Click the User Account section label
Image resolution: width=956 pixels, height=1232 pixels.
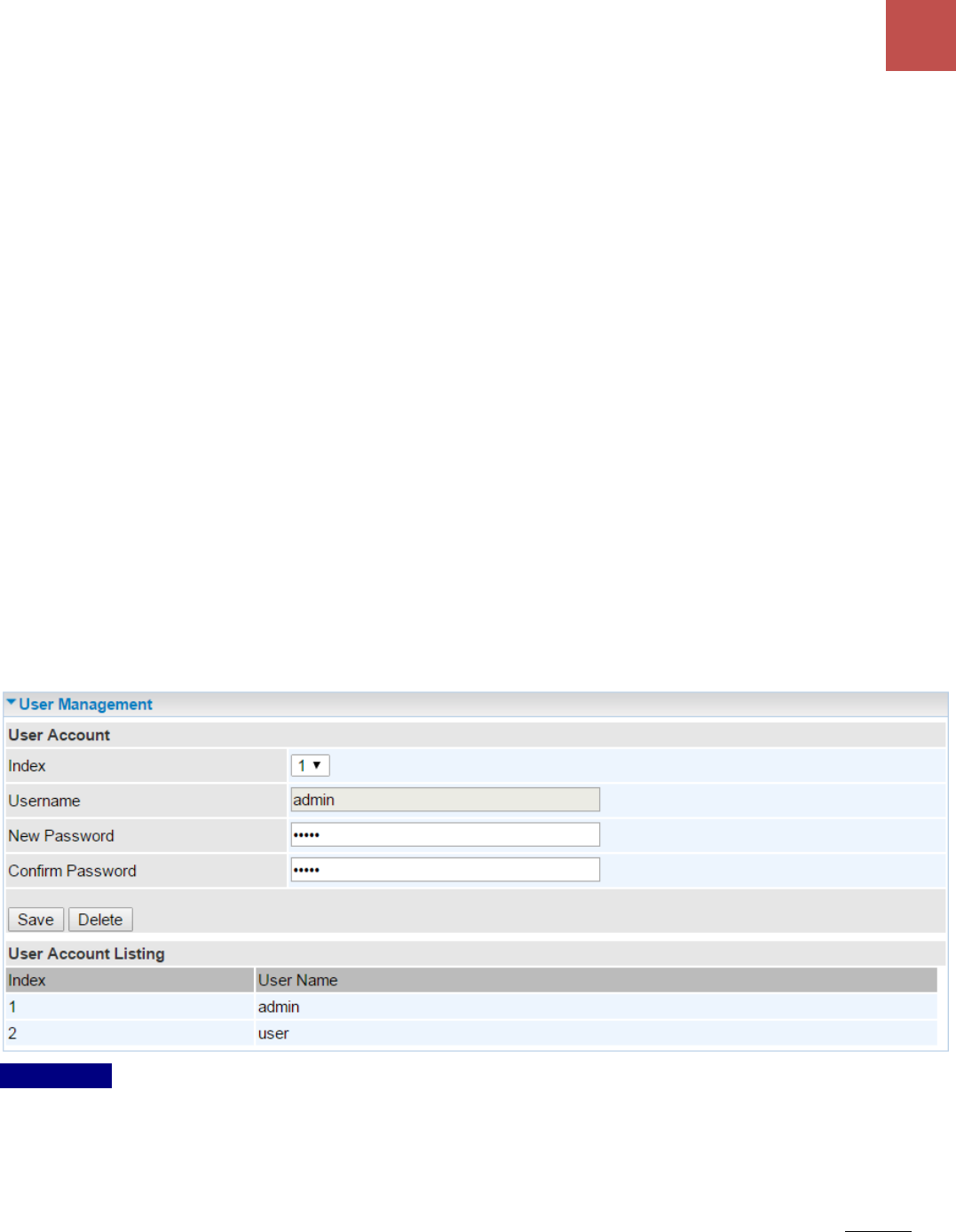coord(59,735)
